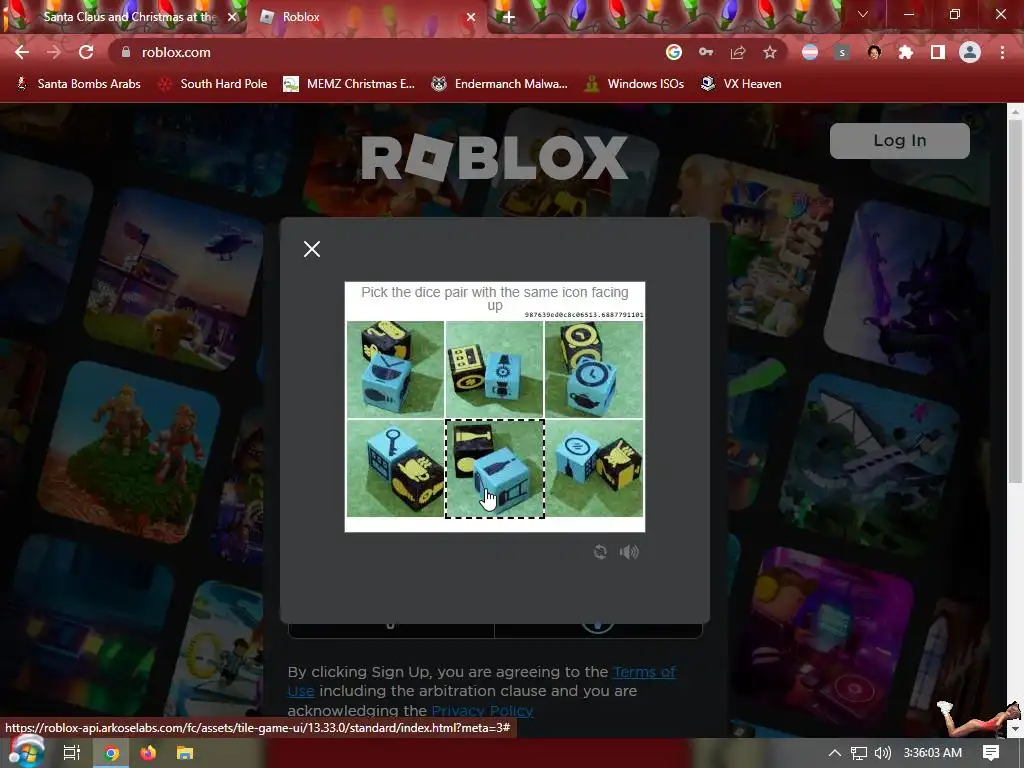Share this page via the share icon
1024x768 pixels.
pyautogui.click(x=738, y=52)
